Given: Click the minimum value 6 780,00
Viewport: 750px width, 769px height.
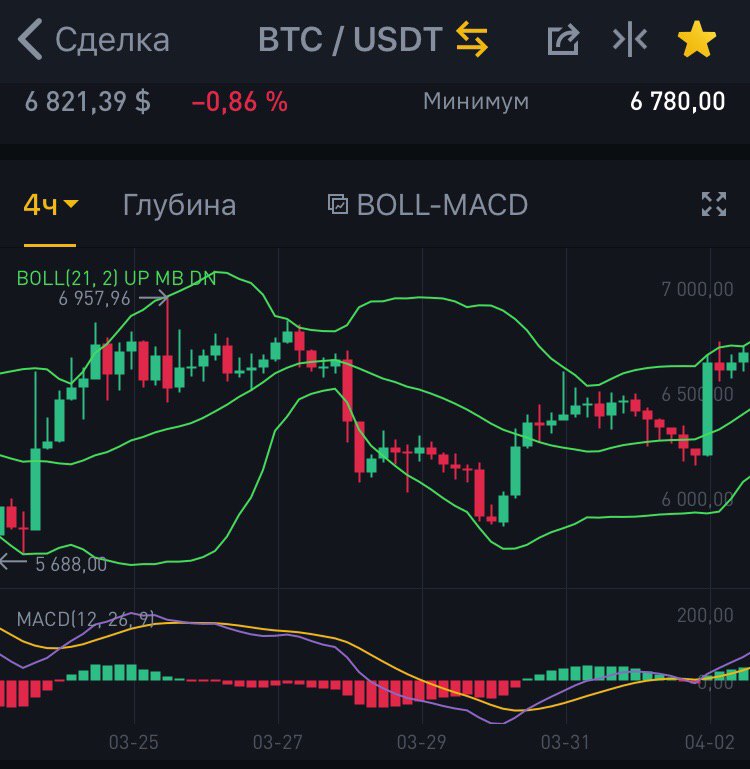Looking at the screenshot, I should click(x=677, y=102).
